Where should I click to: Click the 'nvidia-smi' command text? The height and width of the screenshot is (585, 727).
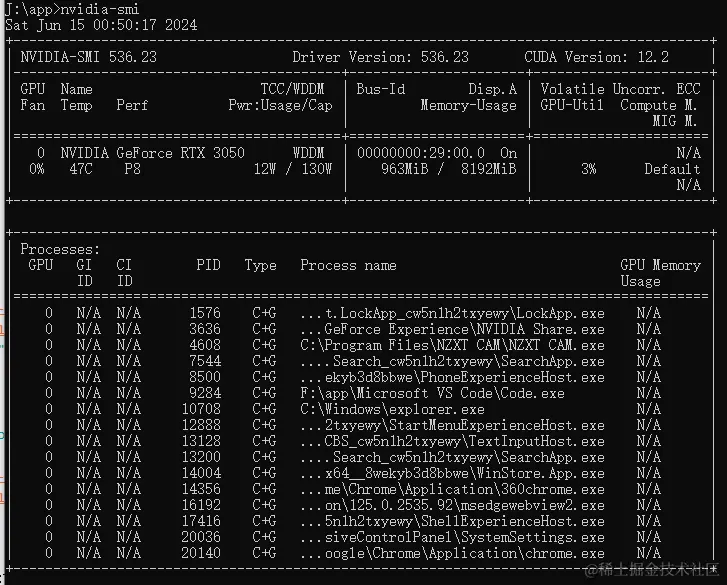tap(100, 9)
